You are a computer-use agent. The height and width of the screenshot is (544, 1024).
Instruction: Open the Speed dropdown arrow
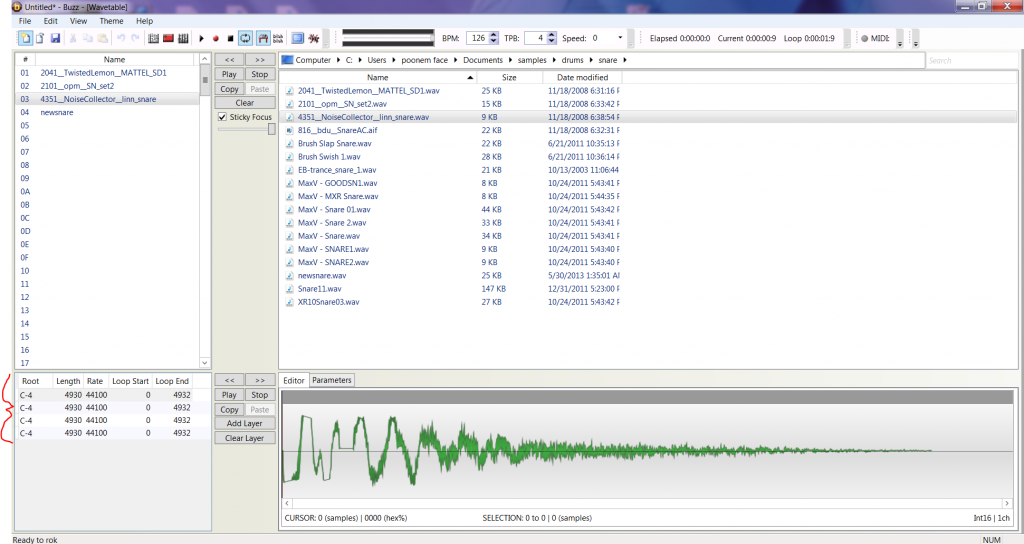tap(620, 38)
